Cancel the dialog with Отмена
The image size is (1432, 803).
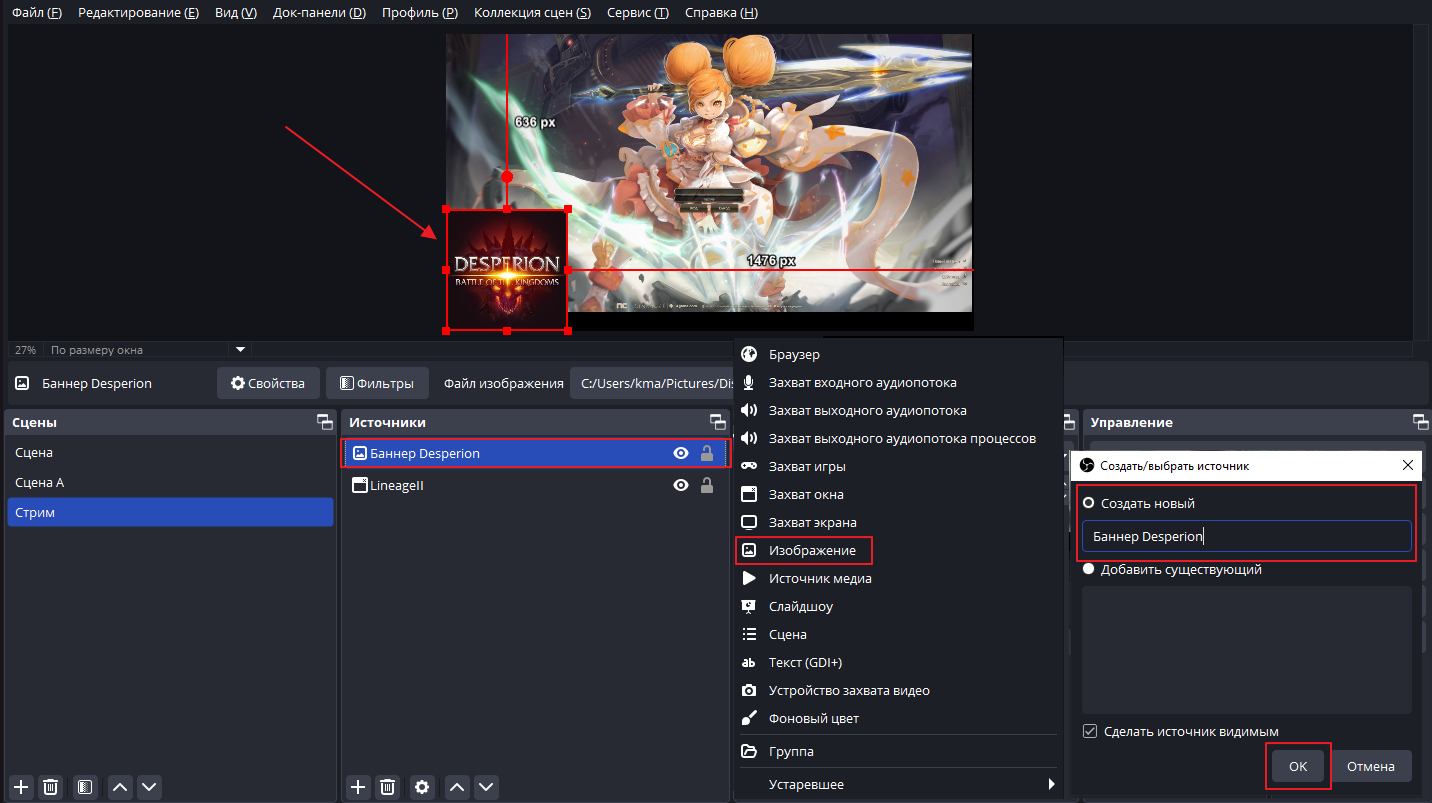[x=1371, y=766]
